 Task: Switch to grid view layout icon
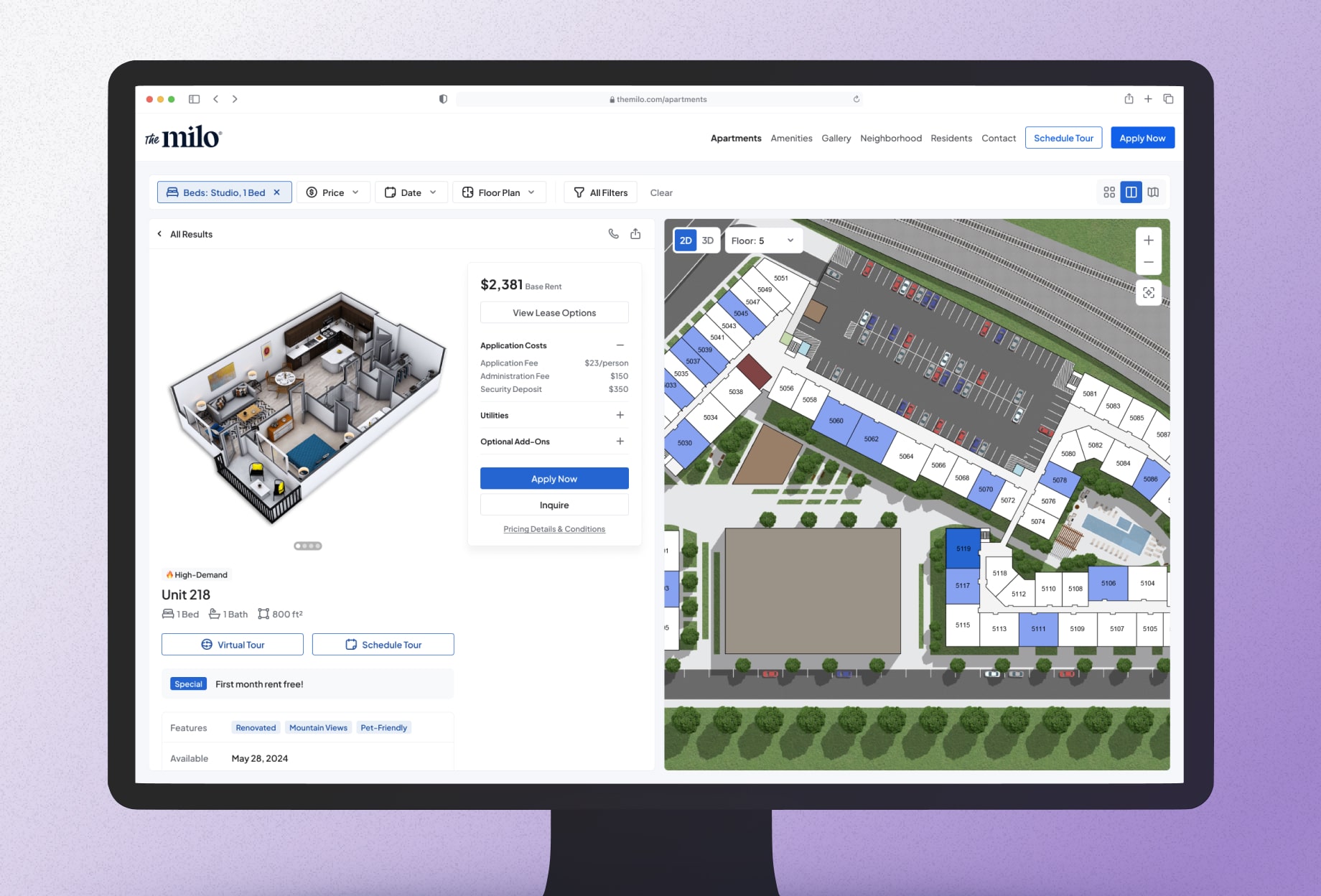(x=1109, y=192)
